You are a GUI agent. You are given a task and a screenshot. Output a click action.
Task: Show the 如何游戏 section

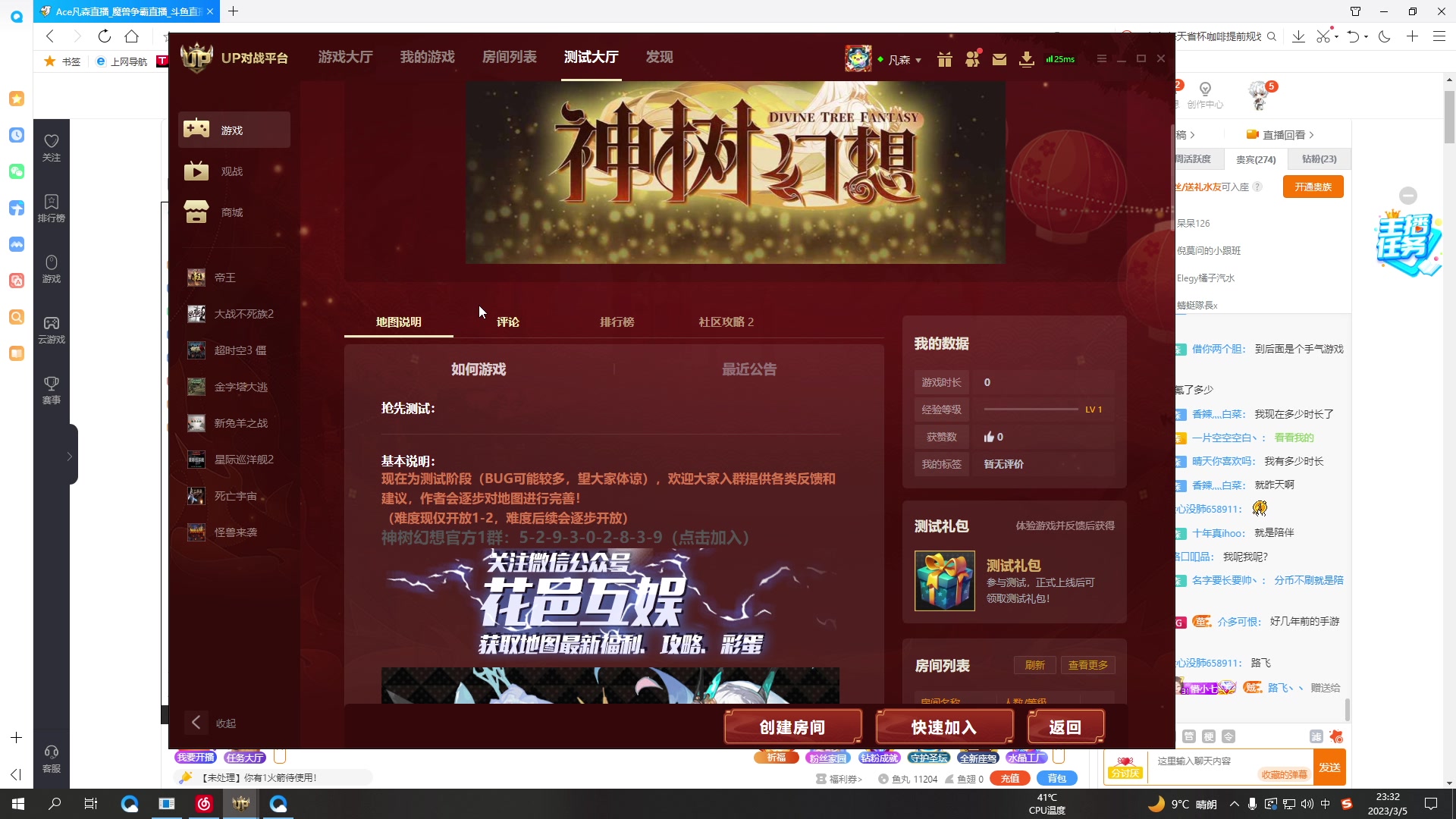point(479,369)
